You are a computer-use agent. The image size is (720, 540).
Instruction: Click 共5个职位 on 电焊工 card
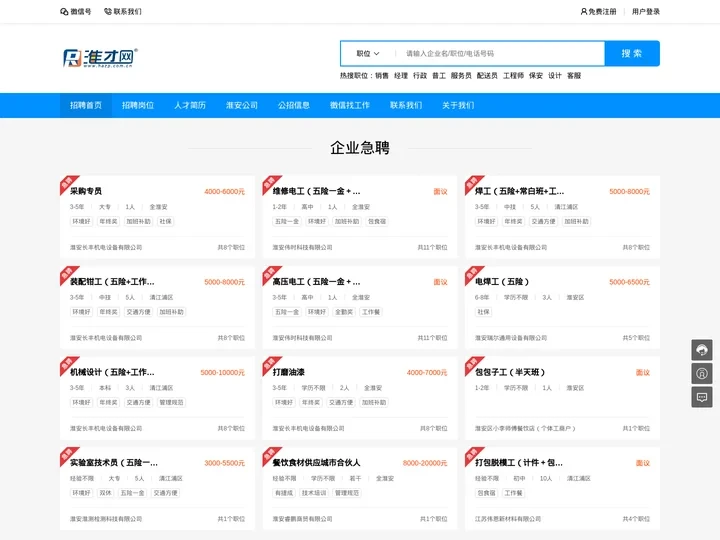[x=636, y=338]
